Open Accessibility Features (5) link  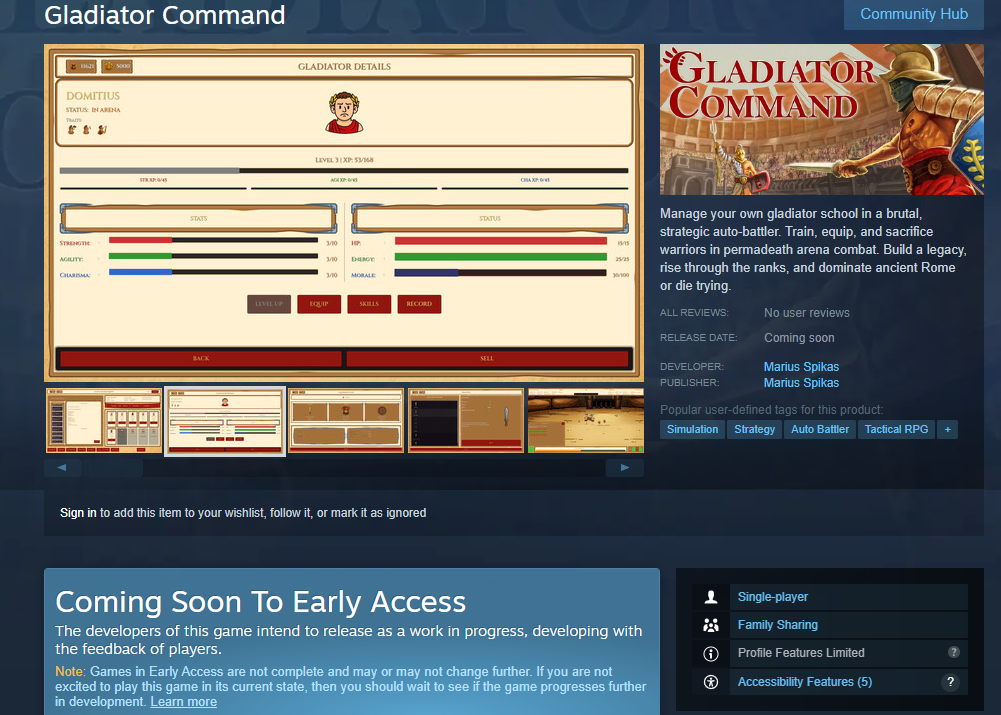click(805, 682)
